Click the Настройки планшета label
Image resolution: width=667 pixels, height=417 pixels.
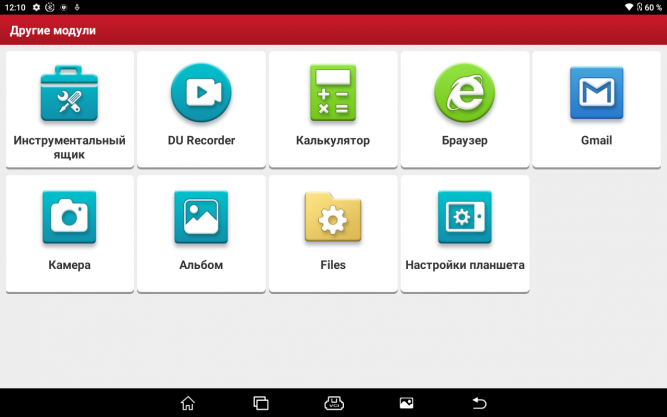(465, 265)
